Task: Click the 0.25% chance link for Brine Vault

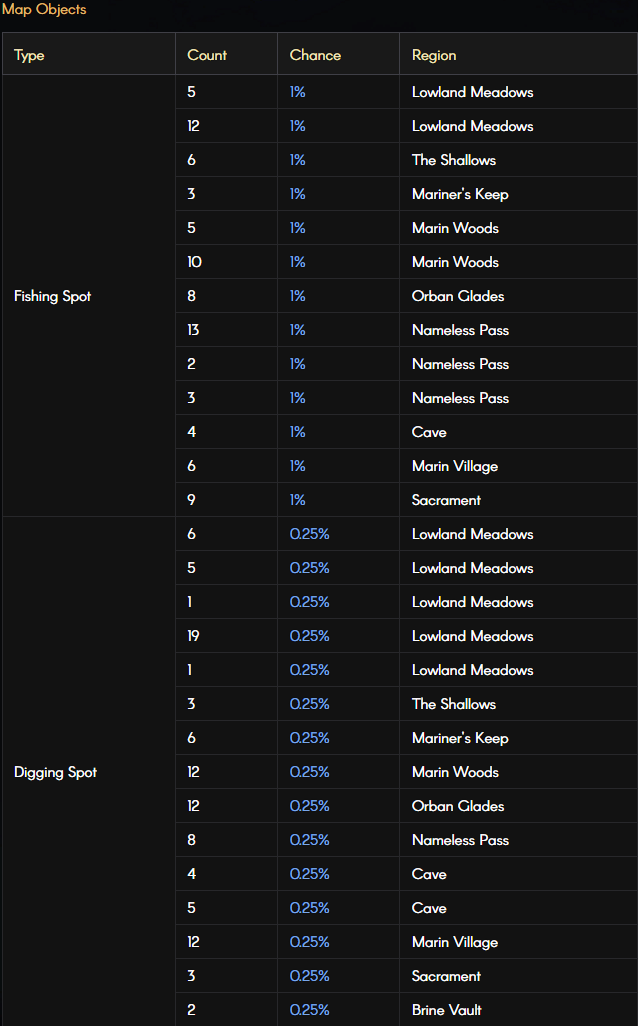Action: point(310,1010)
